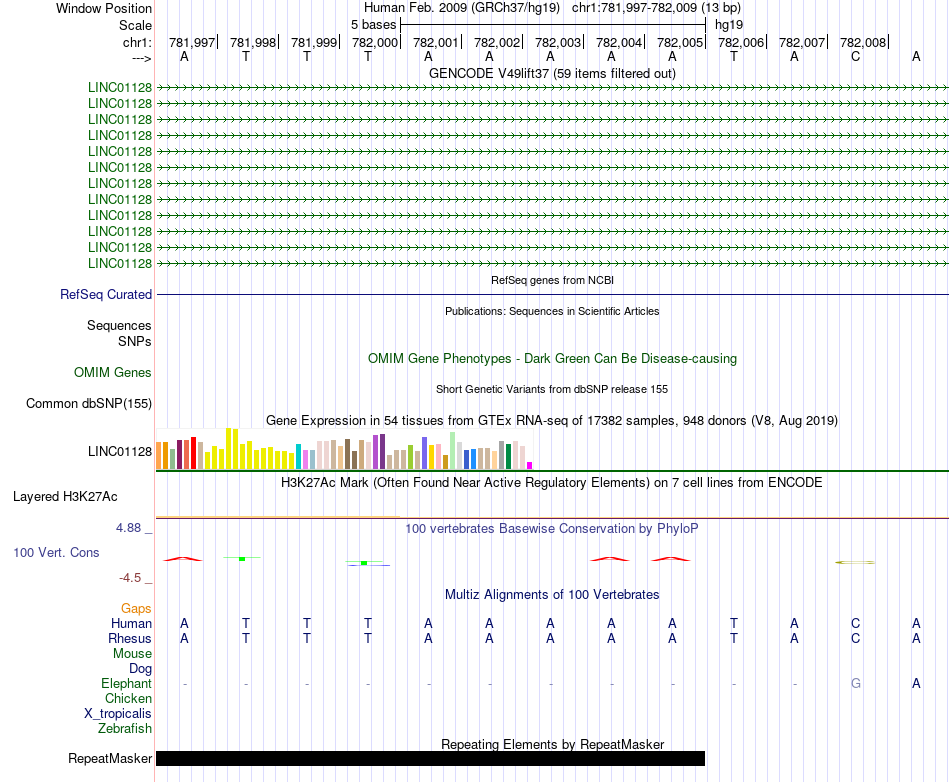Click the black RepeatMasker repeat element bar
950x782 pixels.
coord(431,758)
